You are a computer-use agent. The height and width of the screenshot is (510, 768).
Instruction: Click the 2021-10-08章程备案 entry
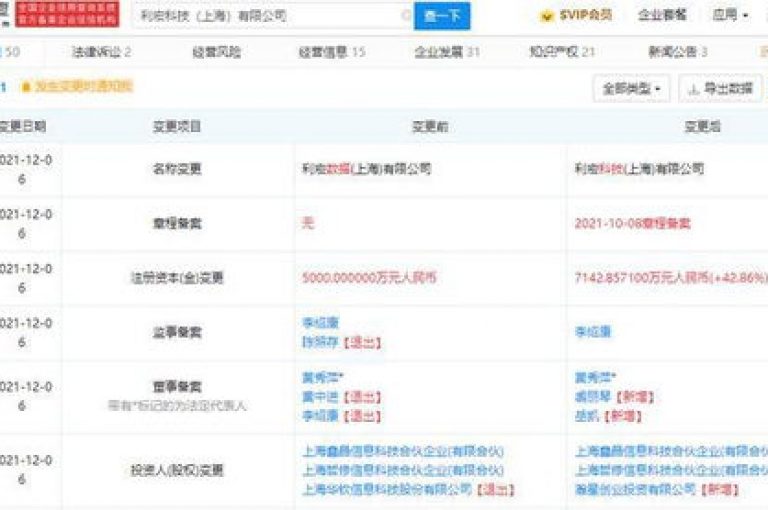(632, 223)
